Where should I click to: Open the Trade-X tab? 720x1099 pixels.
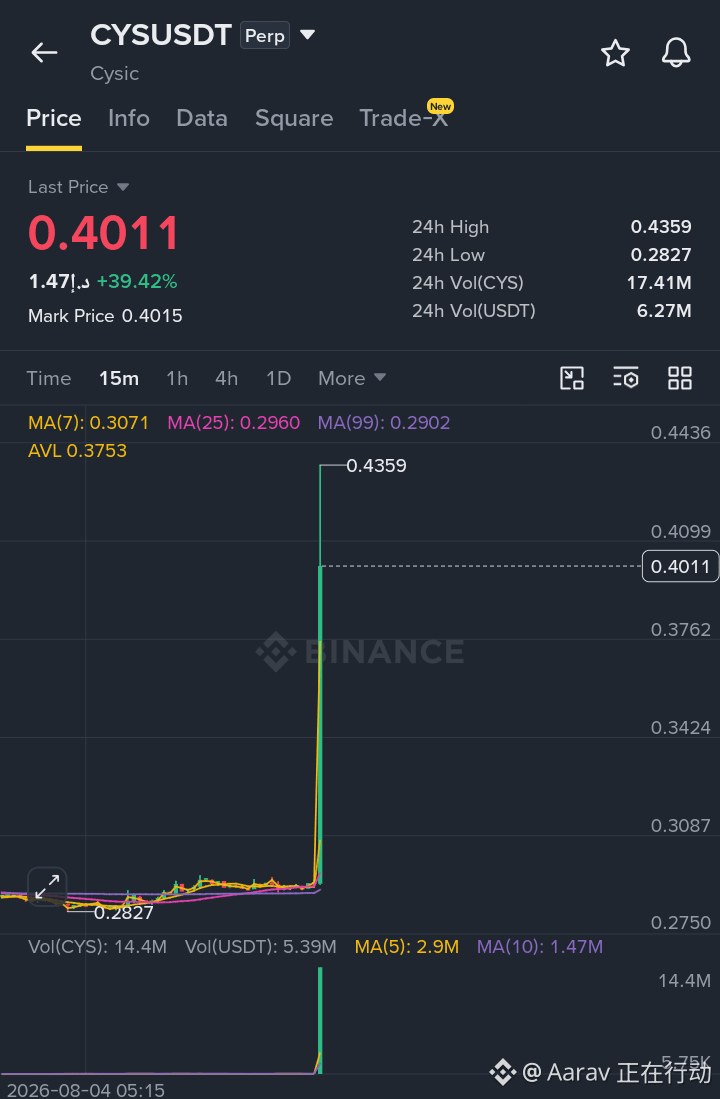(404, 118)
